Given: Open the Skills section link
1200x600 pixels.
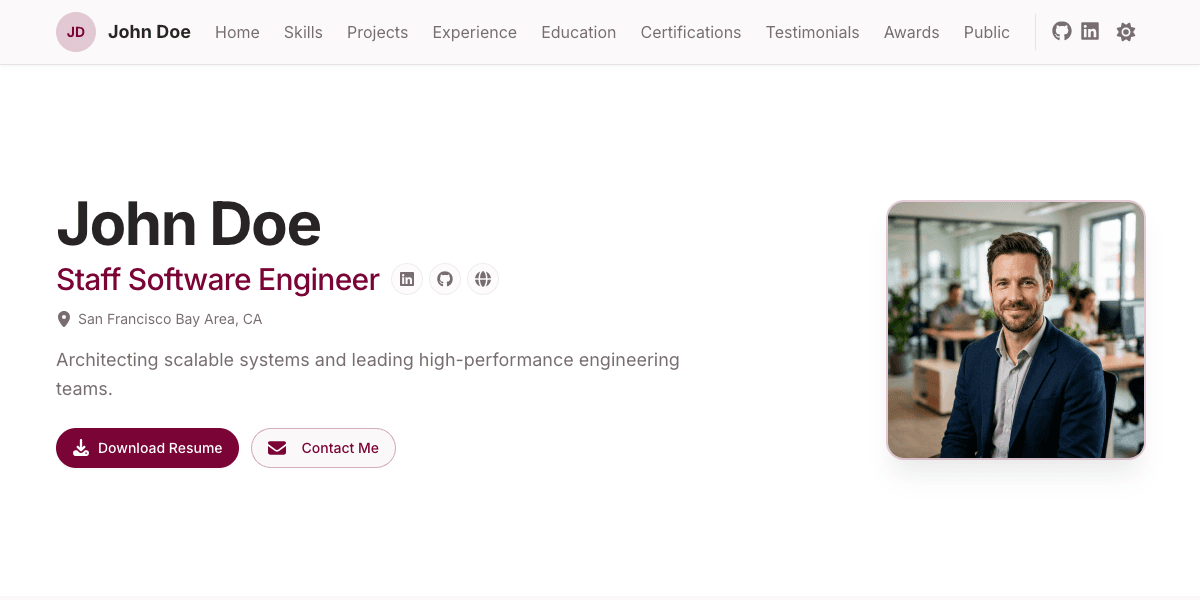Looking at the screenshot, I should tap(303, 32).
